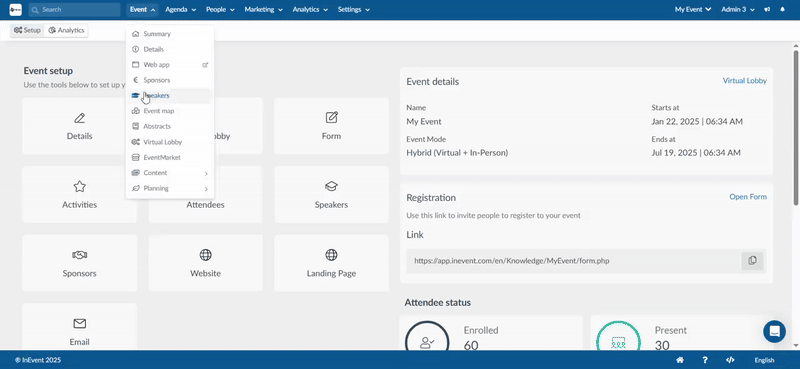The image size is (800, 369).
Task: Select Speakers in the Event menu
Action: point(170,96)
